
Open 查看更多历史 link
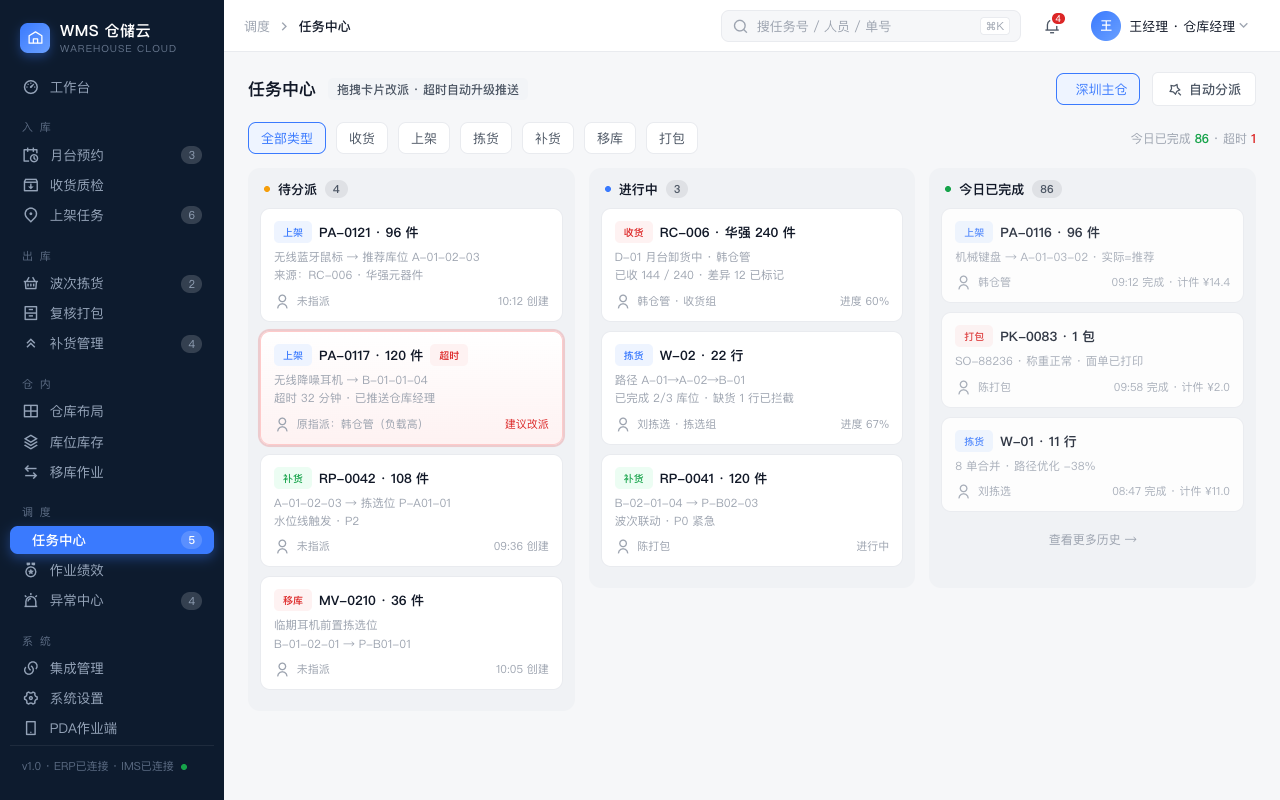click(x=1092, y=539)
